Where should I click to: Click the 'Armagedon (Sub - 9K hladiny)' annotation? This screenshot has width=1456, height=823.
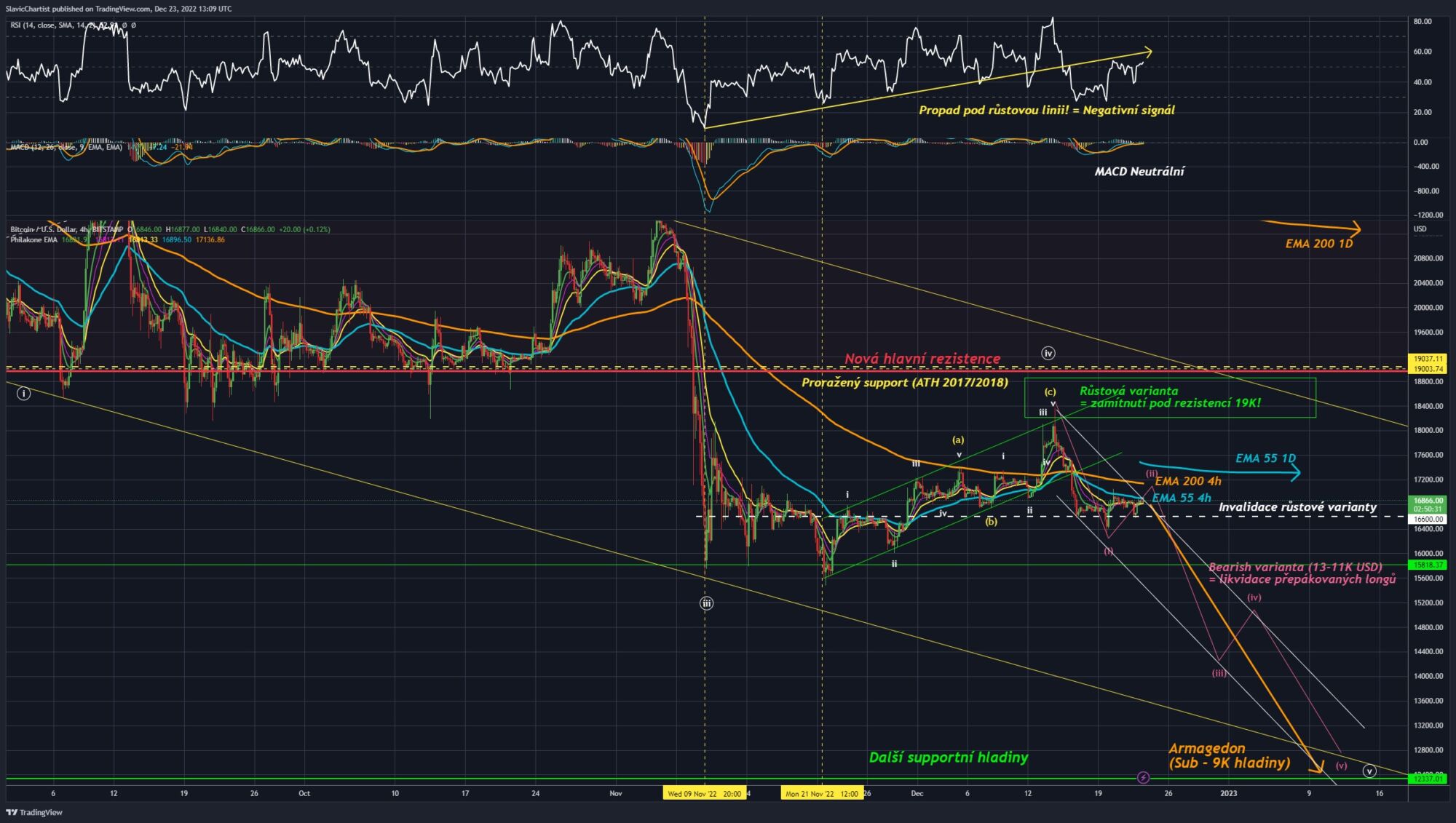point(1230,755)
